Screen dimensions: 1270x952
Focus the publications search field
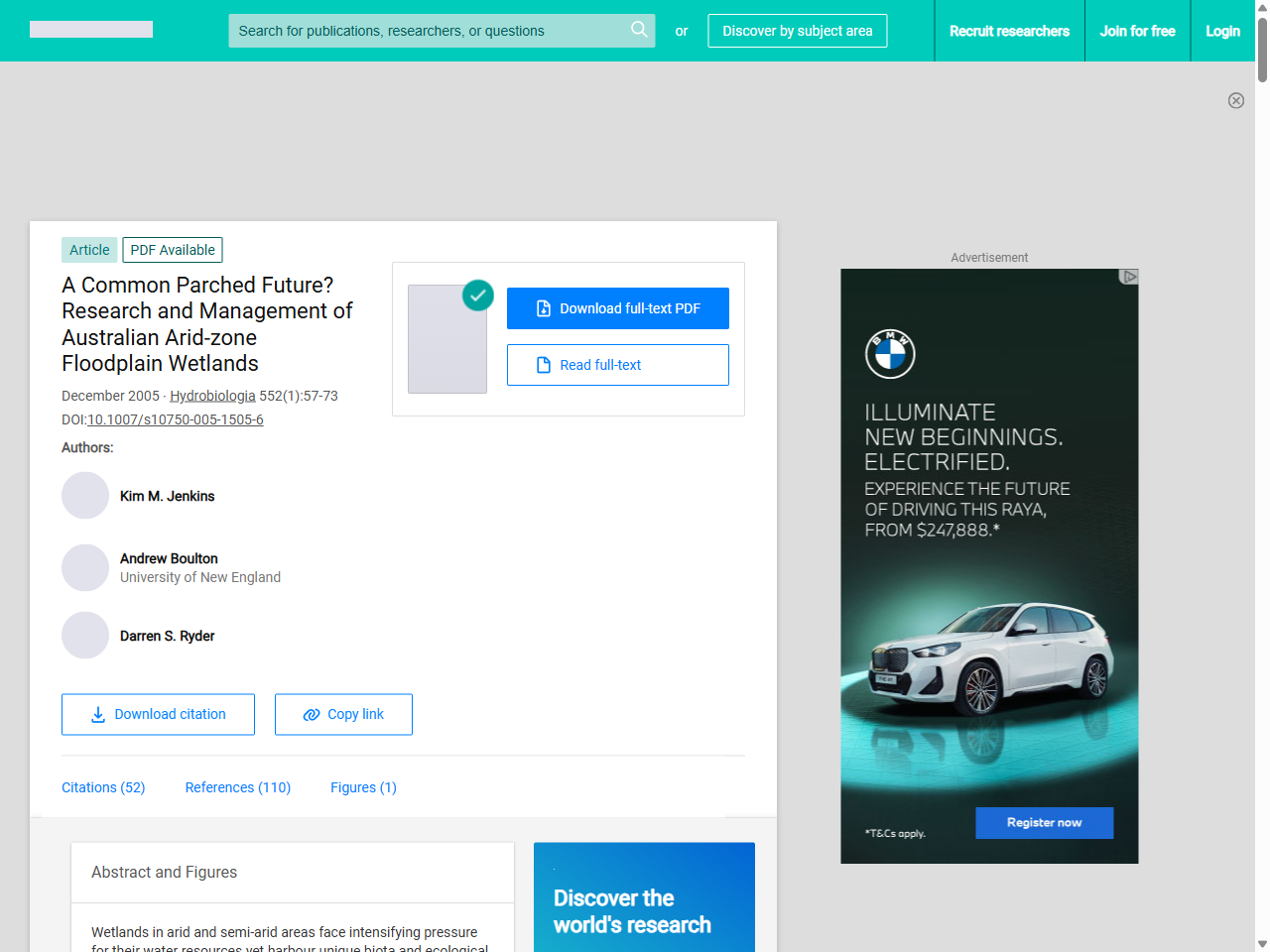click(427, 31)
